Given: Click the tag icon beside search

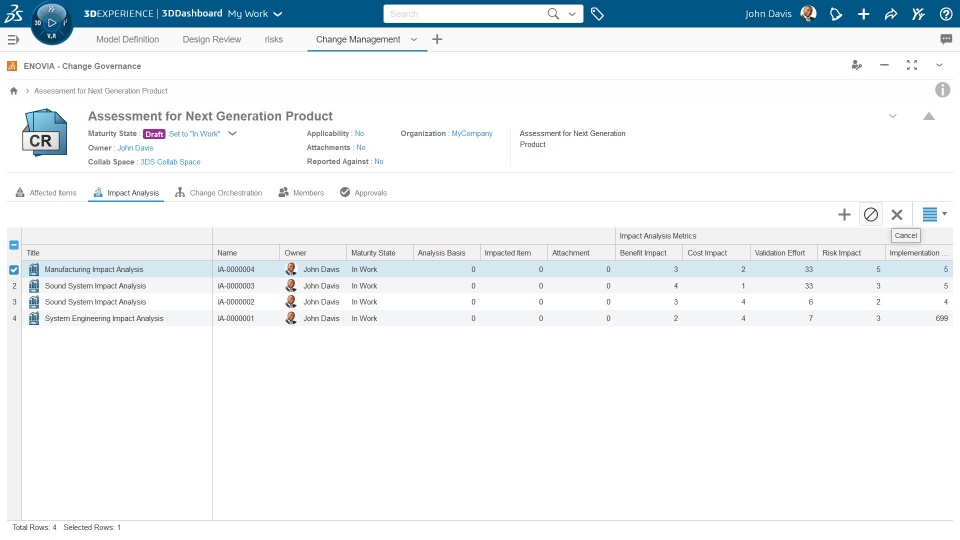Looking at the screenshot, I should click(x=597, y=14).
